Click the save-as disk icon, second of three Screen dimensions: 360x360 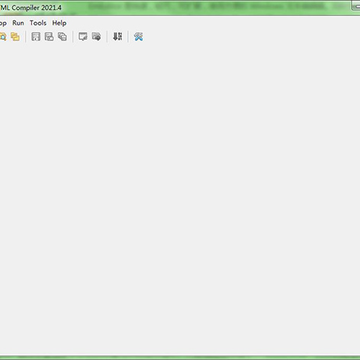pos(49,37)
